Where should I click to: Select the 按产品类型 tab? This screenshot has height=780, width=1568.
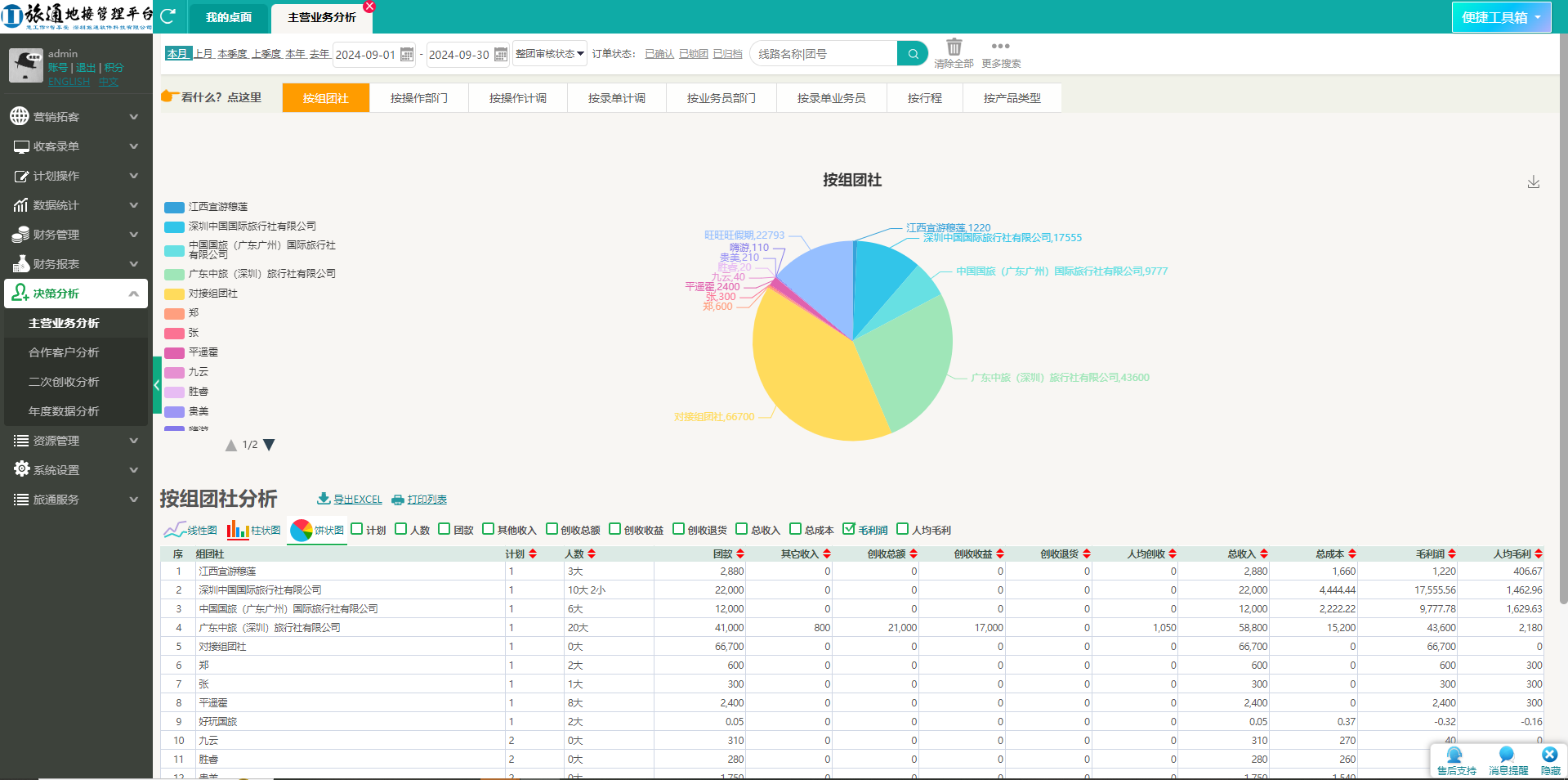pos(1012,97)
